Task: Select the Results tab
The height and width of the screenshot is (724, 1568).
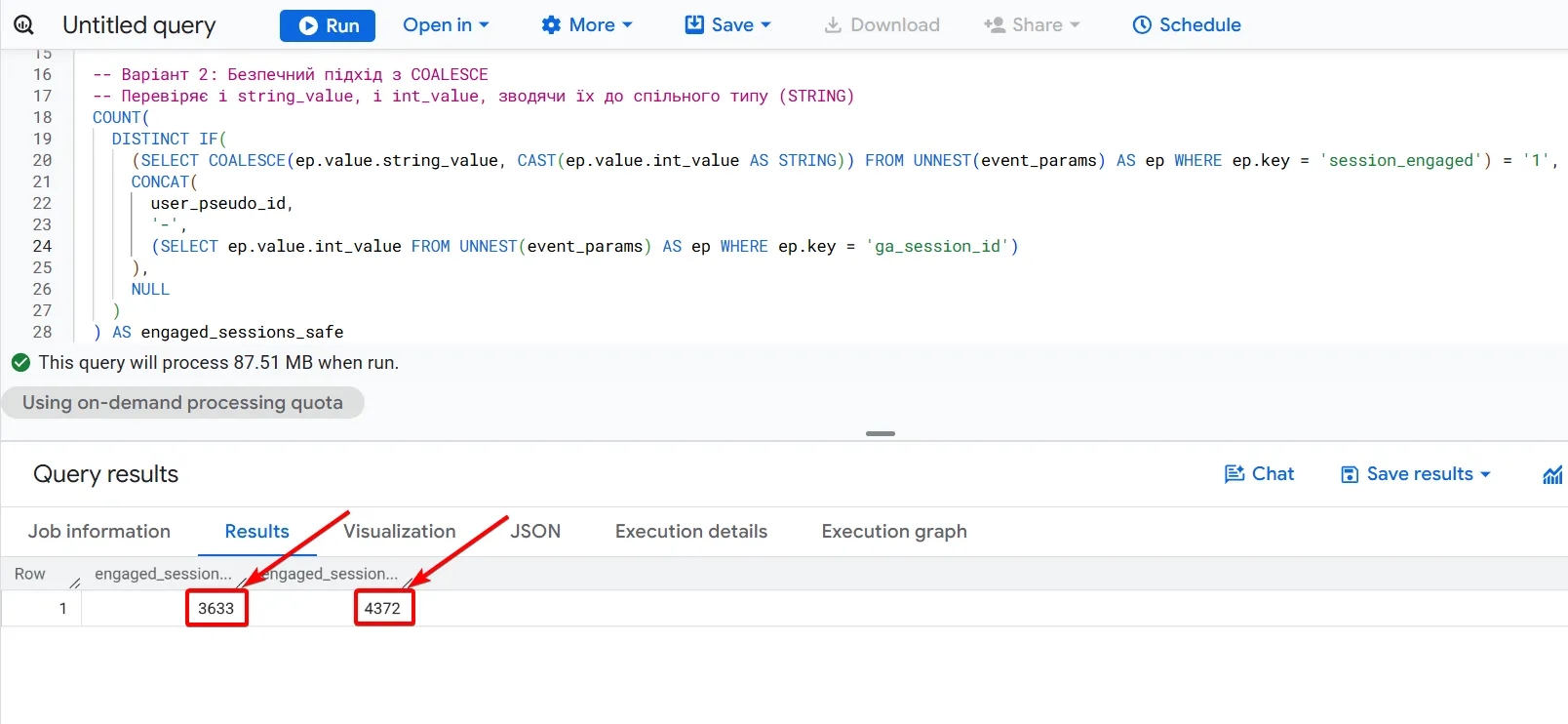Action: 256,532
